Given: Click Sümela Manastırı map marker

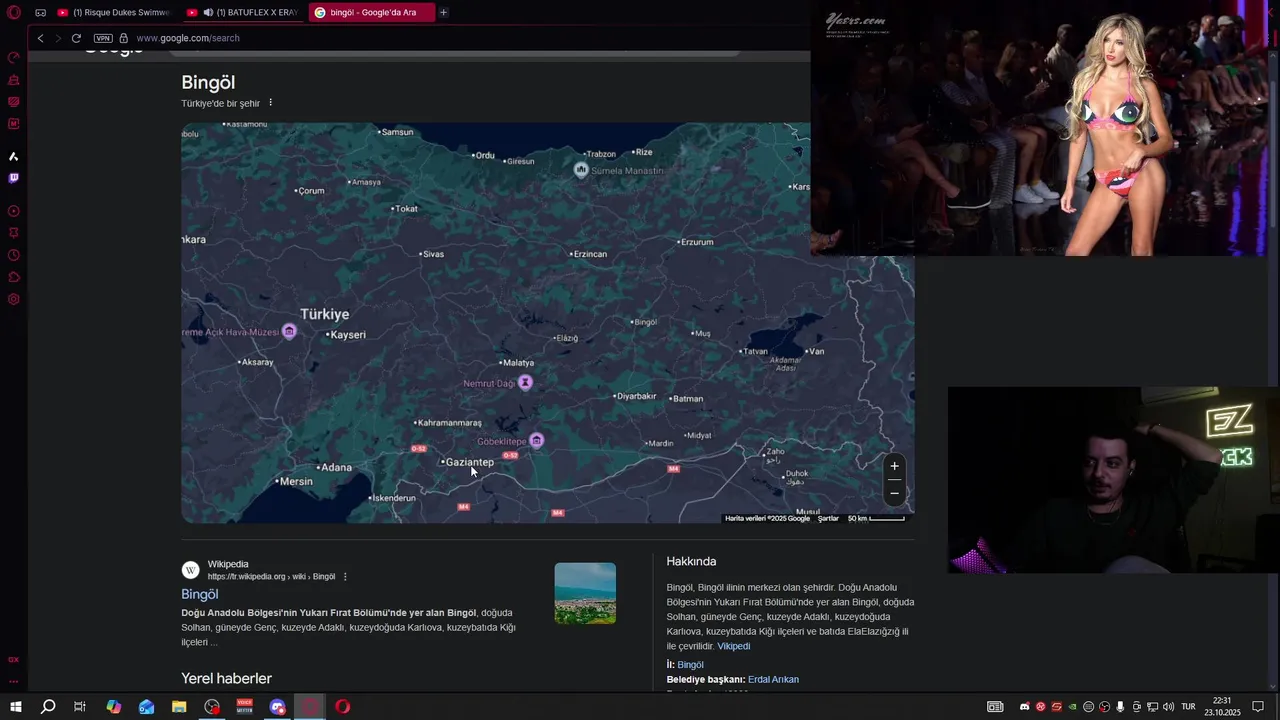Looking at the screenshot, I should coord(581,170).
